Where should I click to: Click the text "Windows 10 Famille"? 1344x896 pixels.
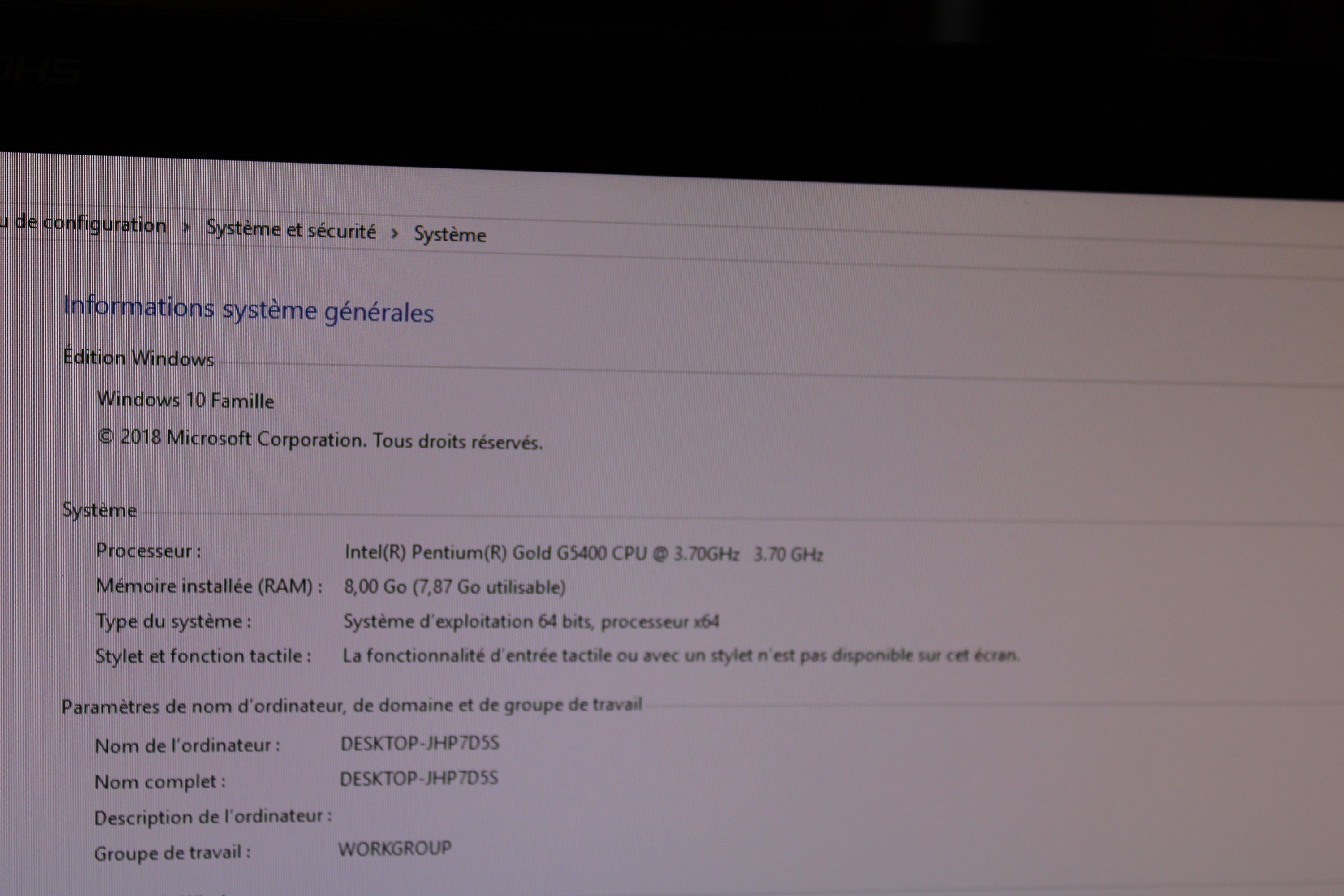185,400
